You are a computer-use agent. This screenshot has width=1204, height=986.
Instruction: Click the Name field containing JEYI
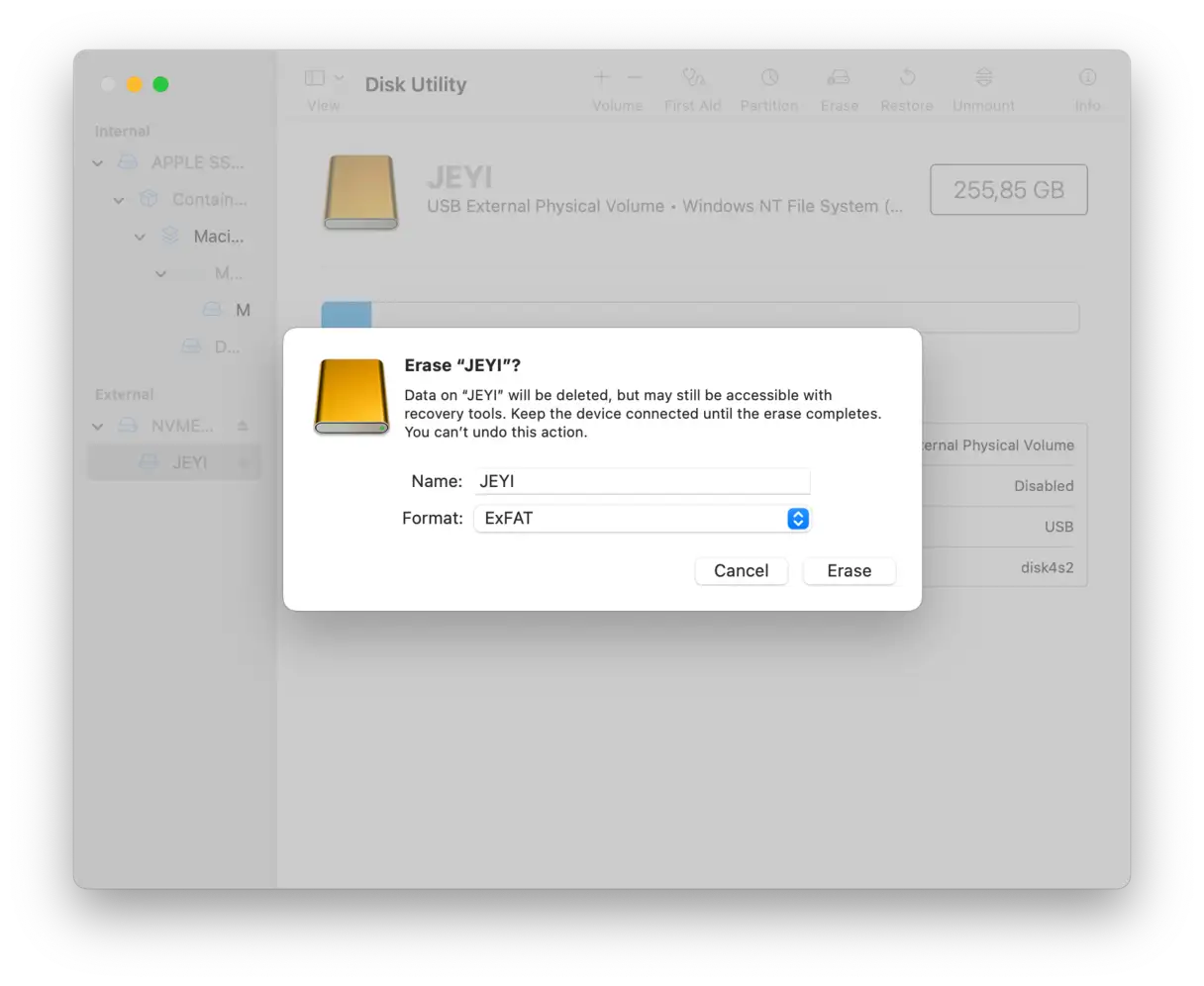coord(642,481)
